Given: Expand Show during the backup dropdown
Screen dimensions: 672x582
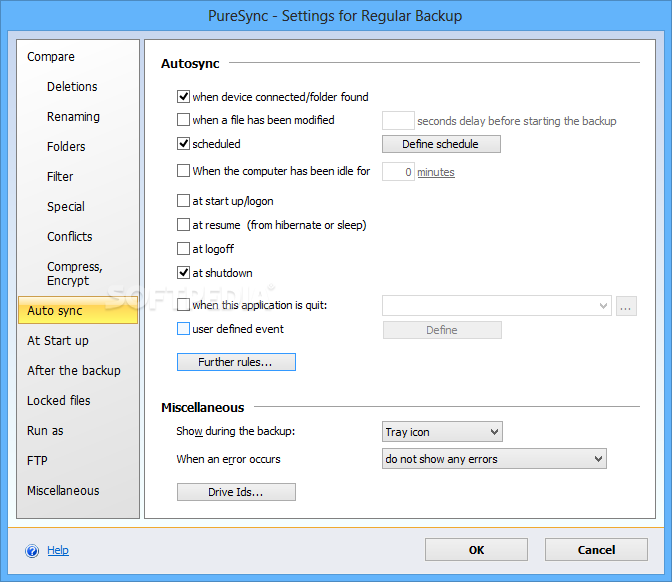Looking at the screenshot, I should pyautogui.click(x=442, y=432).
